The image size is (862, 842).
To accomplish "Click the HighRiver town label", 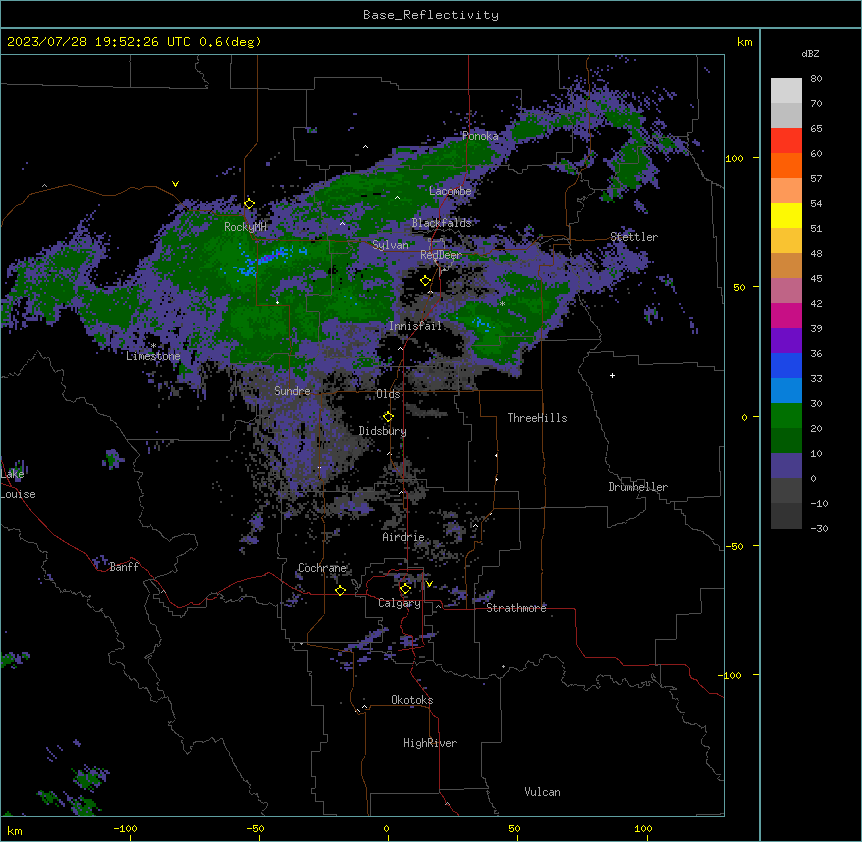I will click(430, 743).
